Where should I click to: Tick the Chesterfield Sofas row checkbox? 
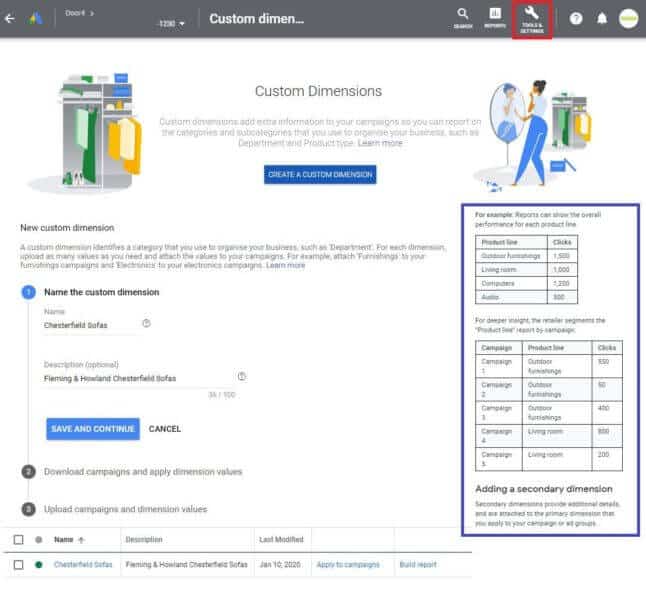click(19, 565)
